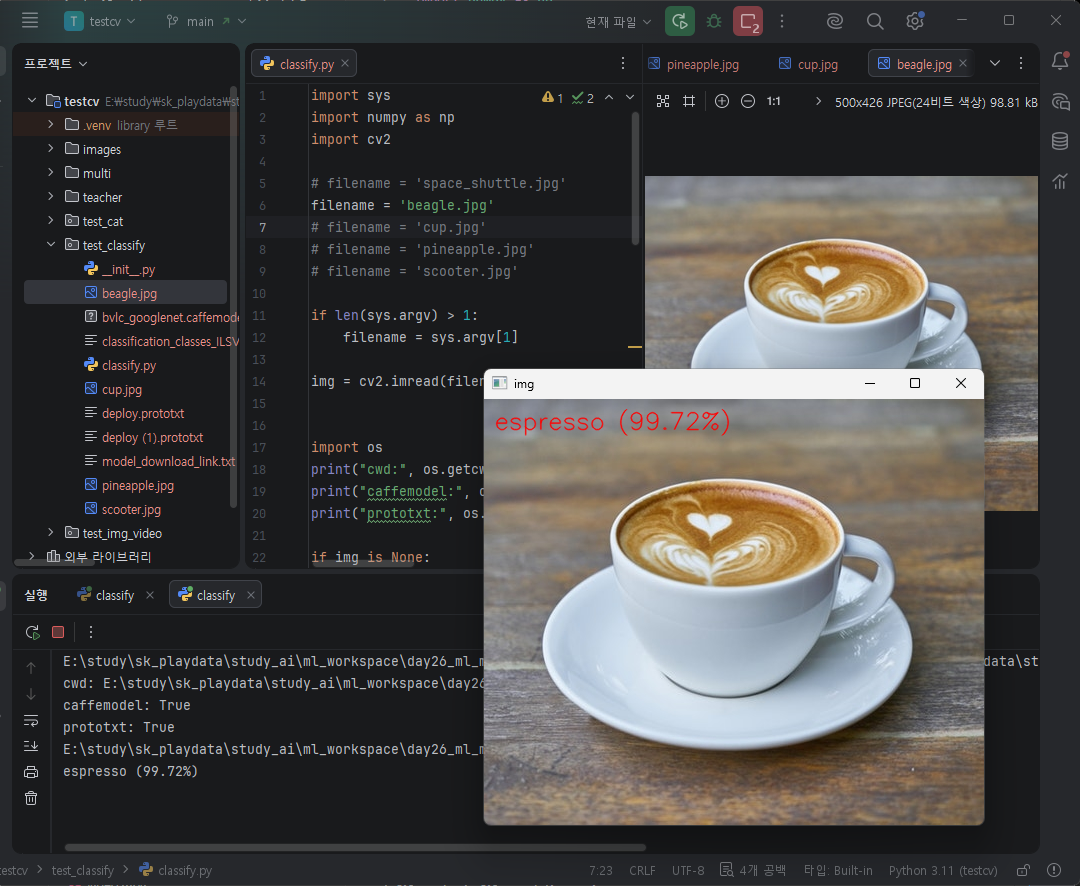Show hidden image tabs dropdown
Viewport: 1080px width, 886px height.
(995, 63)
